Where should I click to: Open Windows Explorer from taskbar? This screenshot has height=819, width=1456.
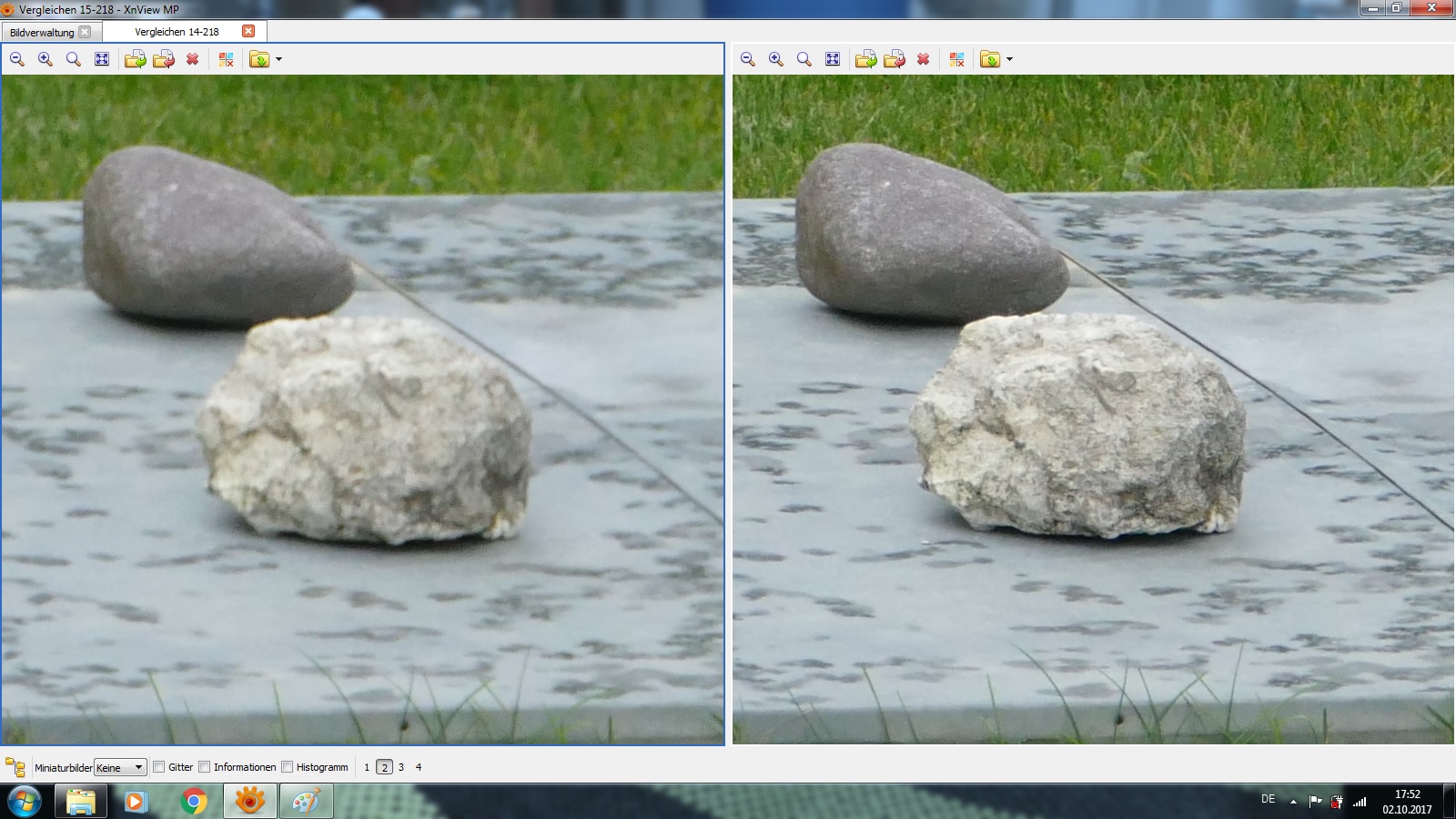pos(80,802)
